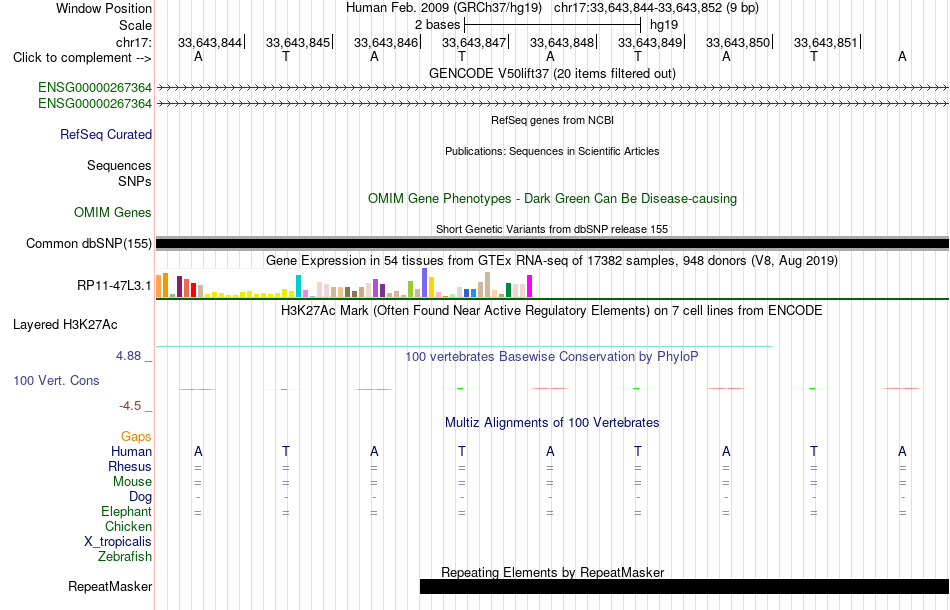The height and width of the screenshot is (610, 950).
Task: Click the Sequences track label
Action: pos(119,165)
